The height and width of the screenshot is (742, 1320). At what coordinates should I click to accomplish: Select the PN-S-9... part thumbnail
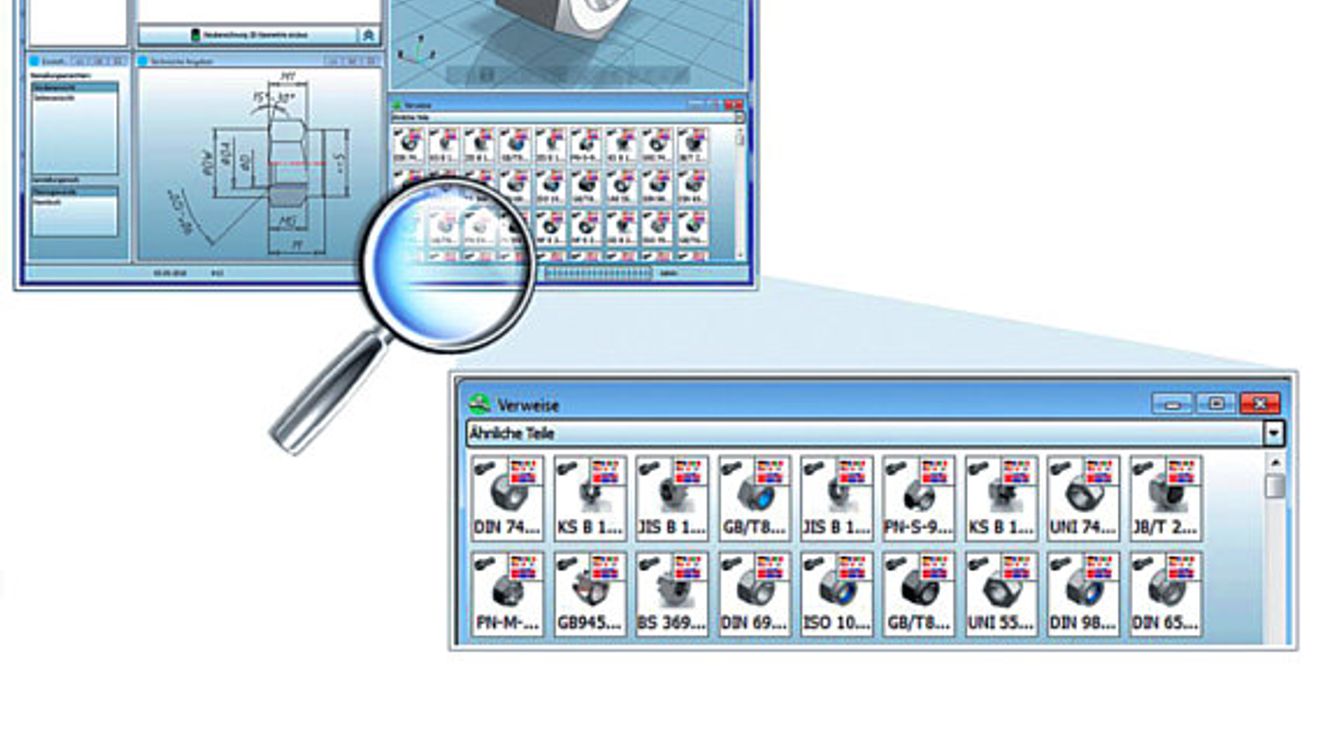[918, 498]
